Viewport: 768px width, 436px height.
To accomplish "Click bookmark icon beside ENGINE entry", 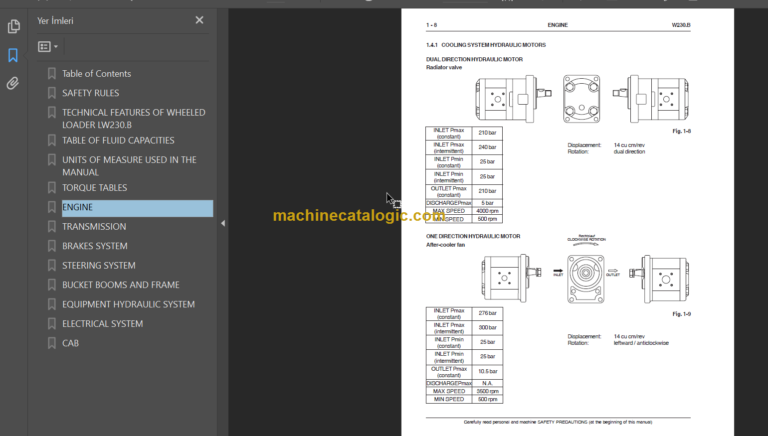I will click(51, 207).
